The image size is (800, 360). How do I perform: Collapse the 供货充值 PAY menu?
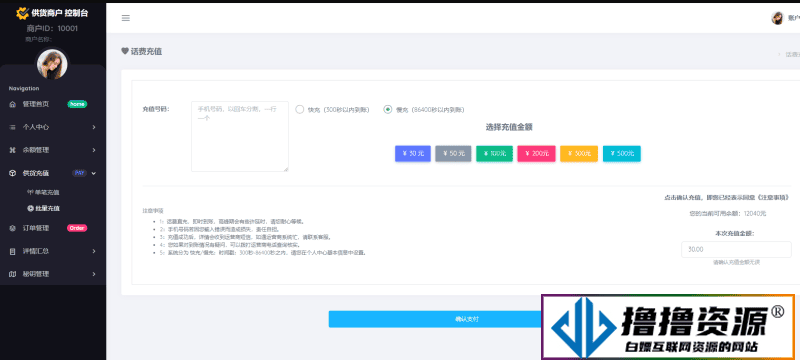point(53,173)
